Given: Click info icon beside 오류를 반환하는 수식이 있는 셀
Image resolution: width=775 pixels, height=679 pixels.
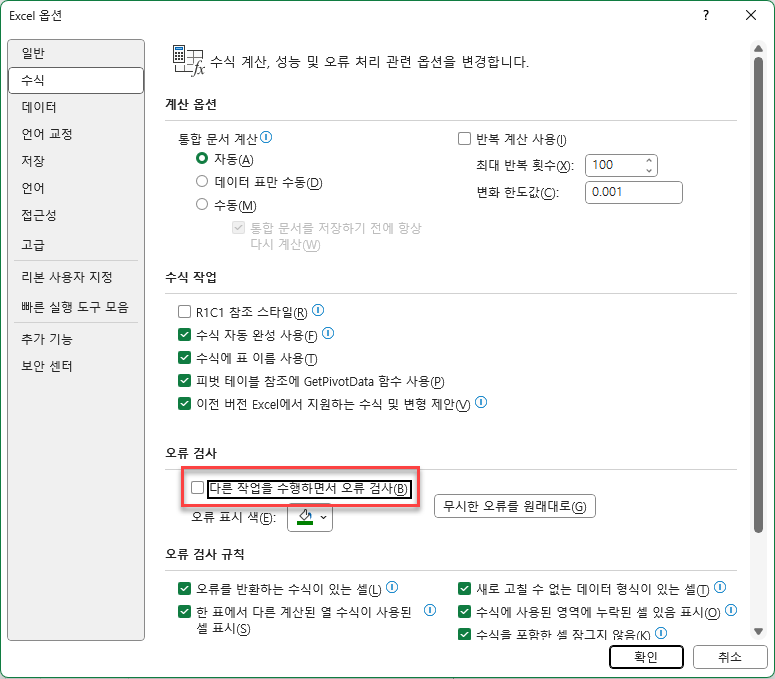Looking at the screenshot, I should 392,587.
